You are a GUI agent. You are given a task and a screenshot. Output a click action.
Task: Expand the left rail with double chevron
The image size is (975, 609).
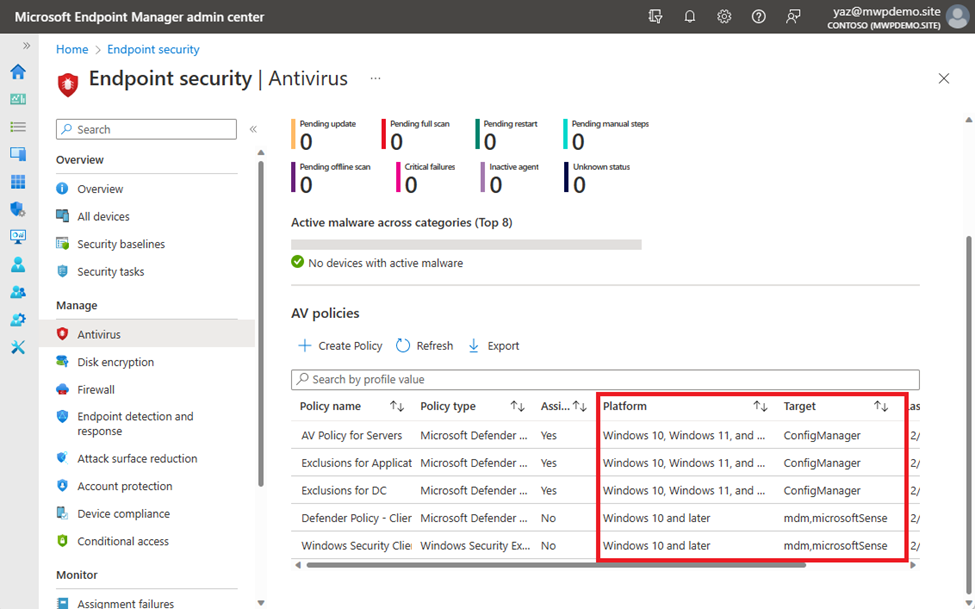(26, 45)
